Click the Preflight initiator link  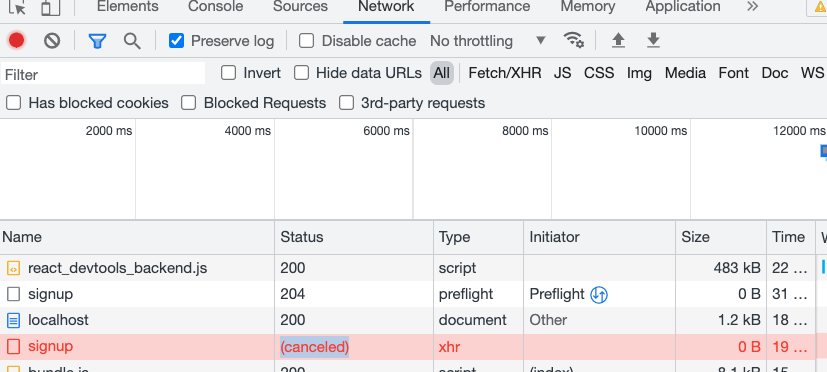(557, 294)
